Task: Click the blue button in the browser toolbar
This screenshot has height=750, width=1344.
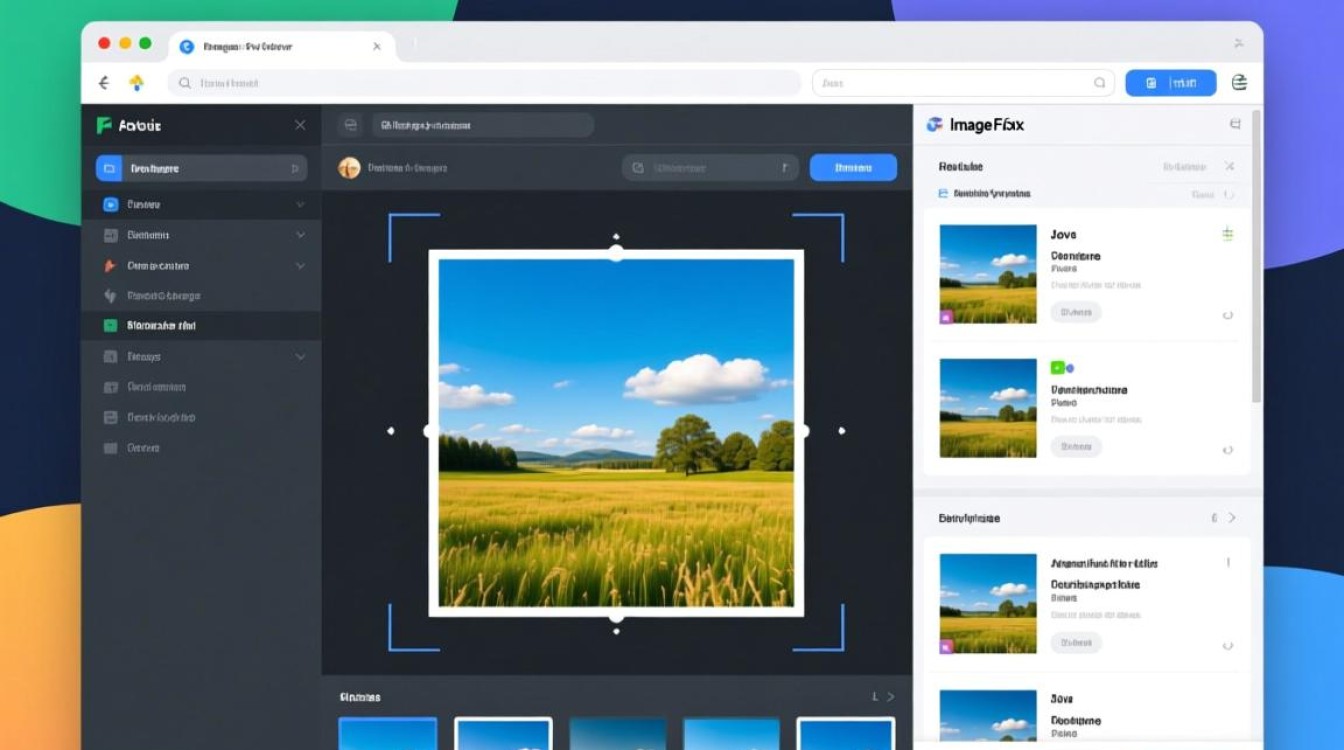Action: pyautogui.click(x=1170, y=83)
